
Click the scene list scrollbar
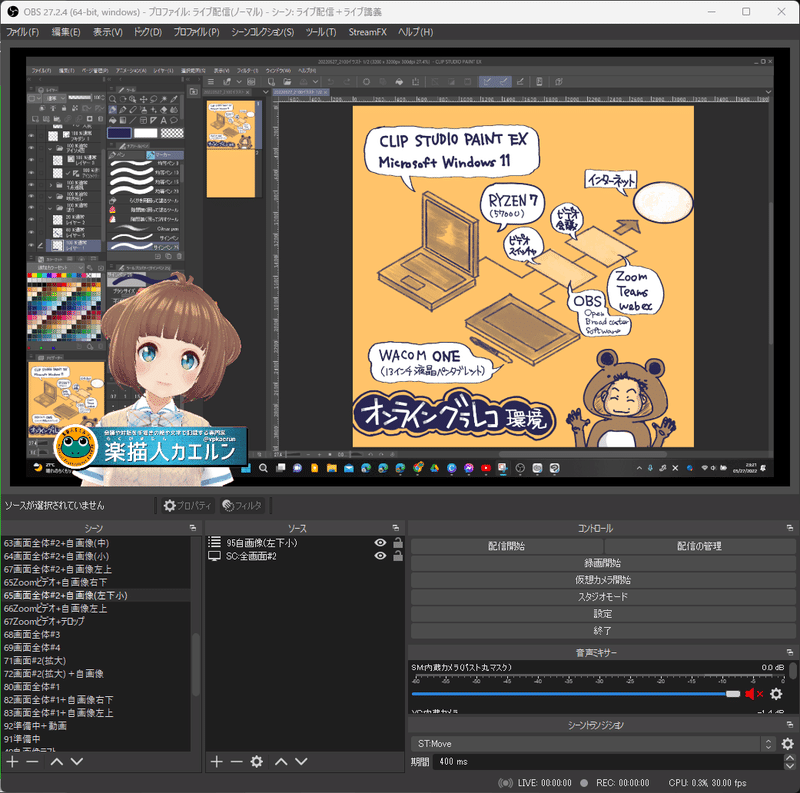[x=195, y=665]
